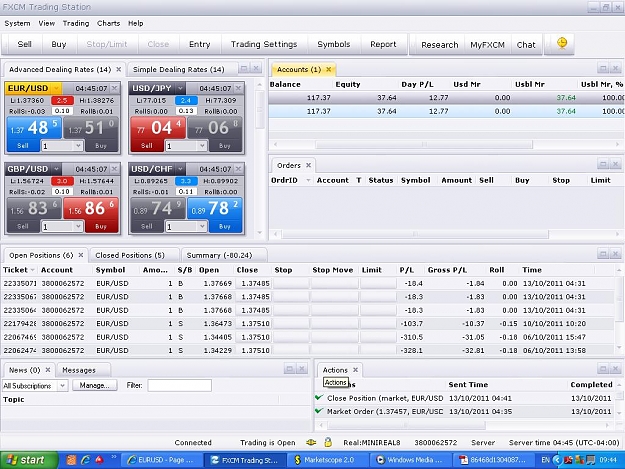
Task: Open USD/CHF amount dropdown
Action: pyautogui.click(x=202, y=227)
